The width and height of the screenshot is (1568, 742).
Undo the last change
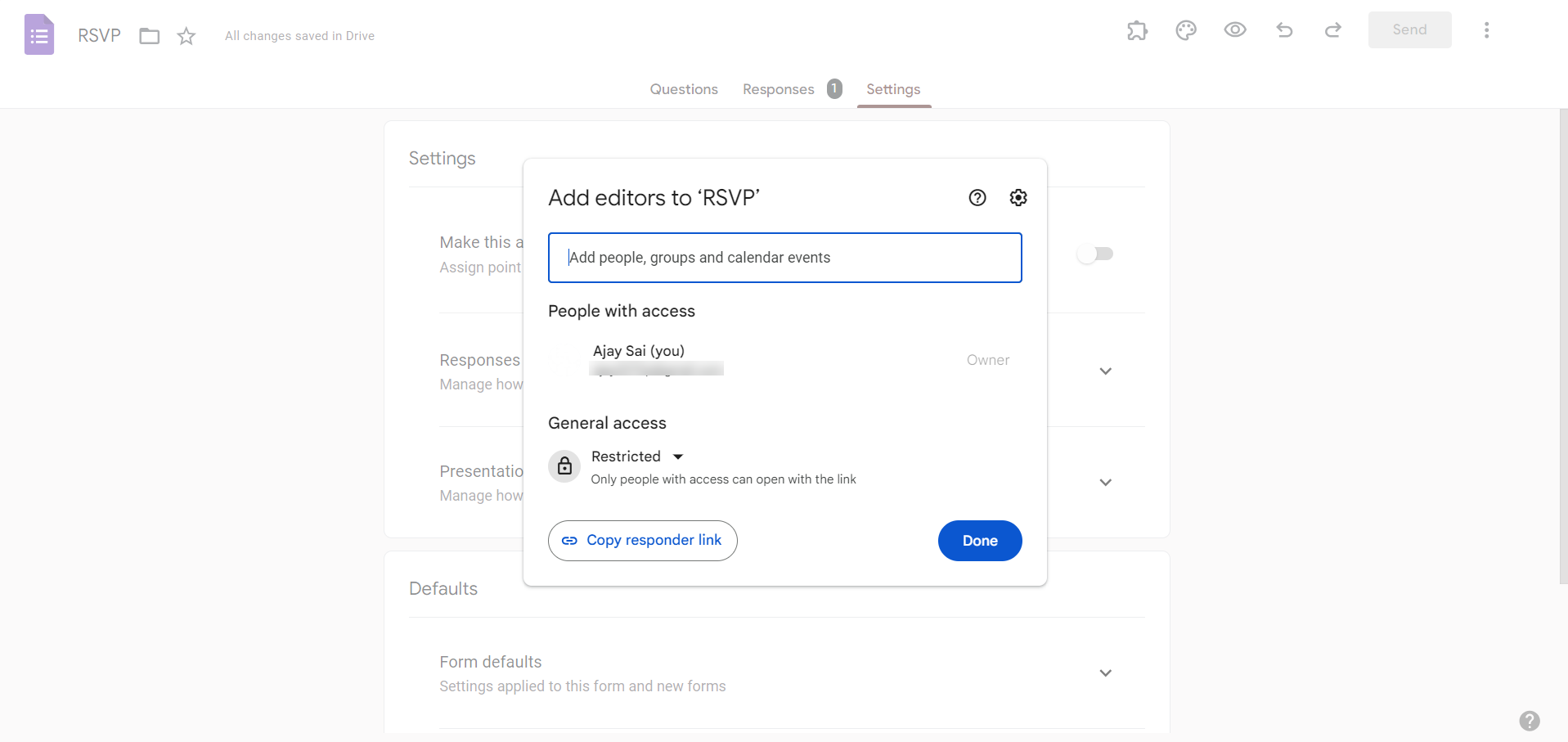point(1284,30)
